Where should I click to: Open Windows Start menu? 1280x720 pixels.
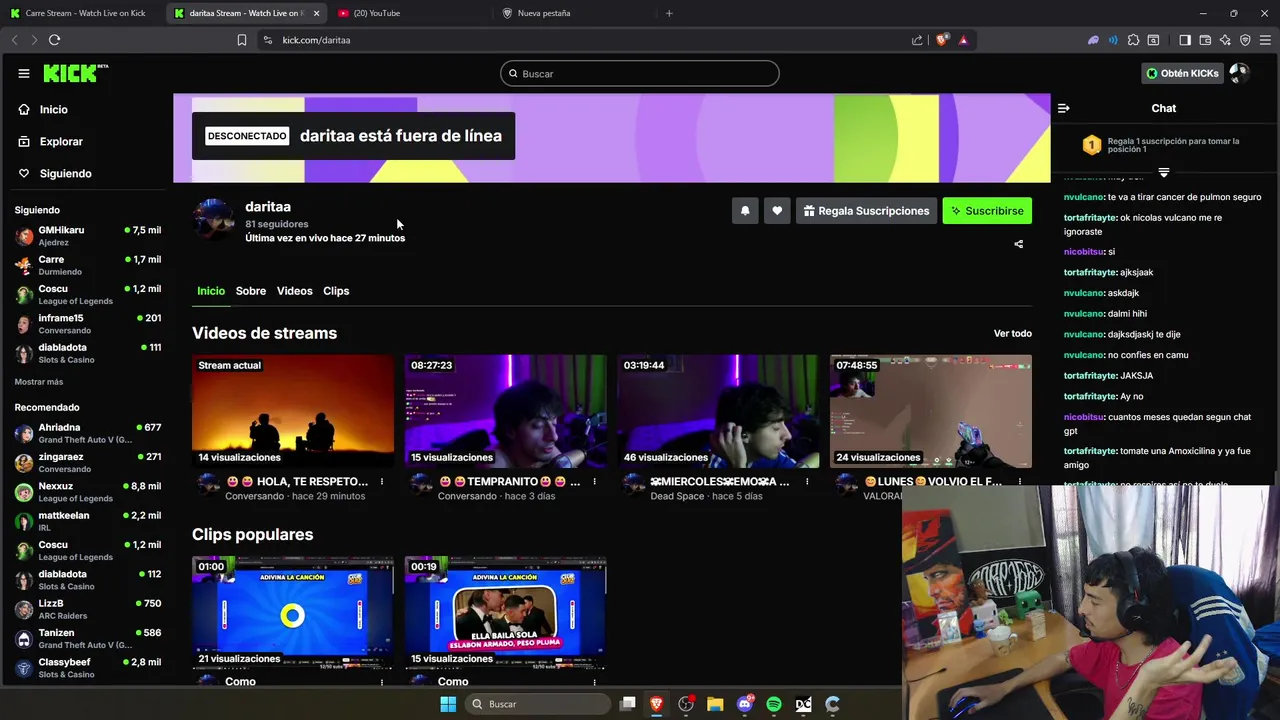[x=447, y=704]
